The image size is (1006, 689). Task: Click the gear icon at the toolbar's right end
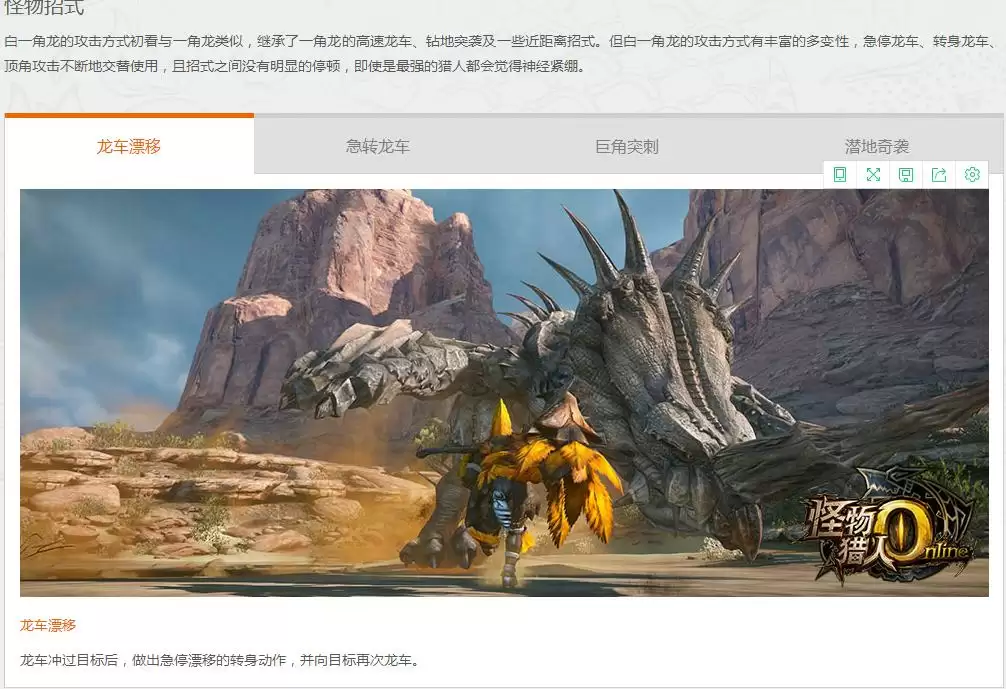click(x=971, y=175)
